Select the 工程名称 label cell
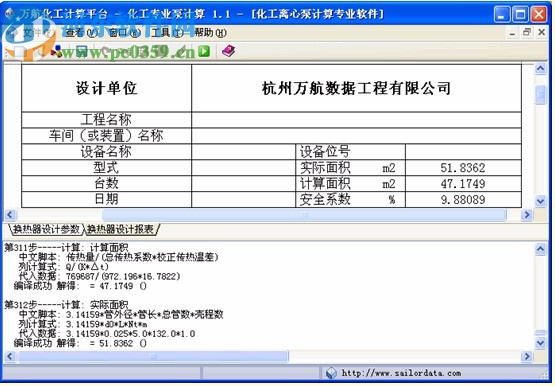 (x=107, y=120)
